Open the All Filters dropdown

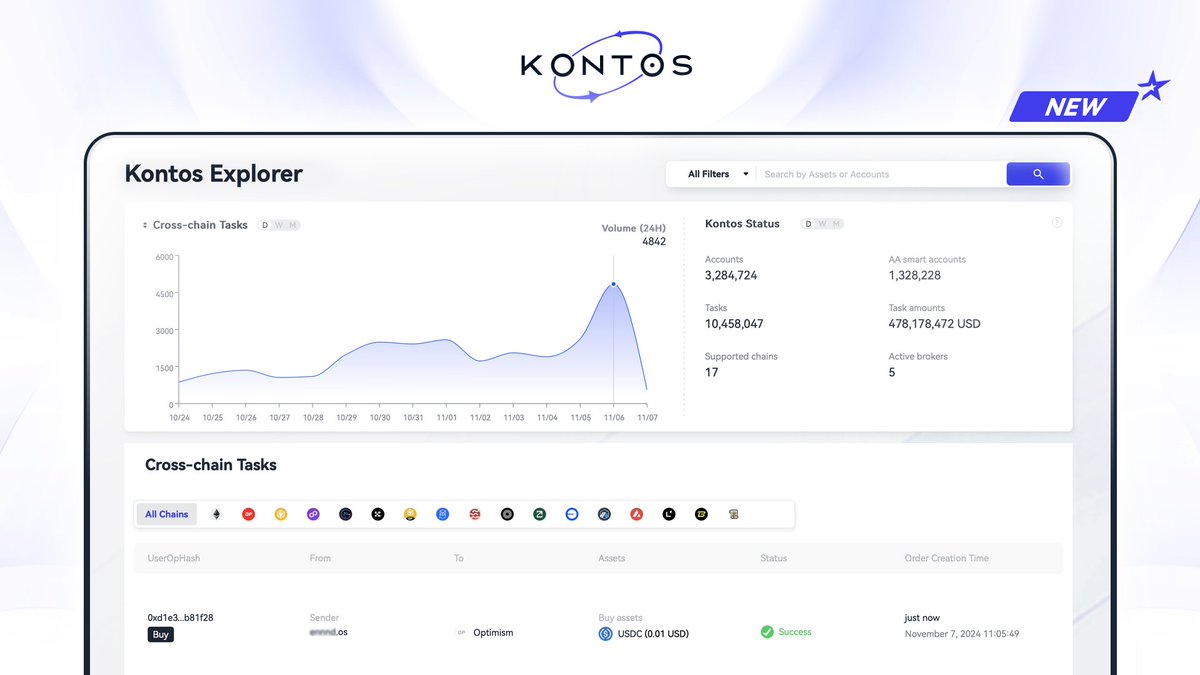tap(718, 174)
